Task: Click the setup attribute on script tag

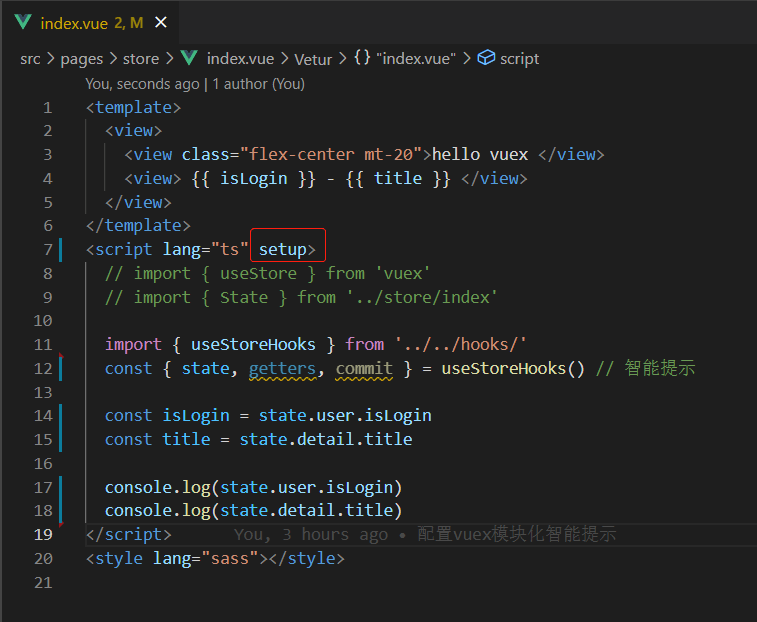Action: (282, 250)
